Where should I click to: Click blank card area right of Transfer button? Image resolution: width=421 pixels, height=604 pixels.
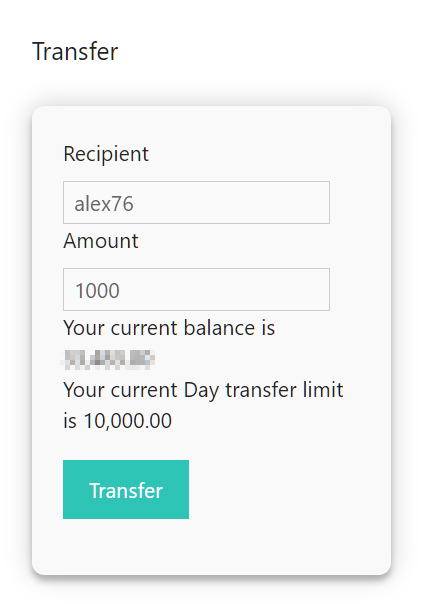pyautogui.click(x=289, y=489)
